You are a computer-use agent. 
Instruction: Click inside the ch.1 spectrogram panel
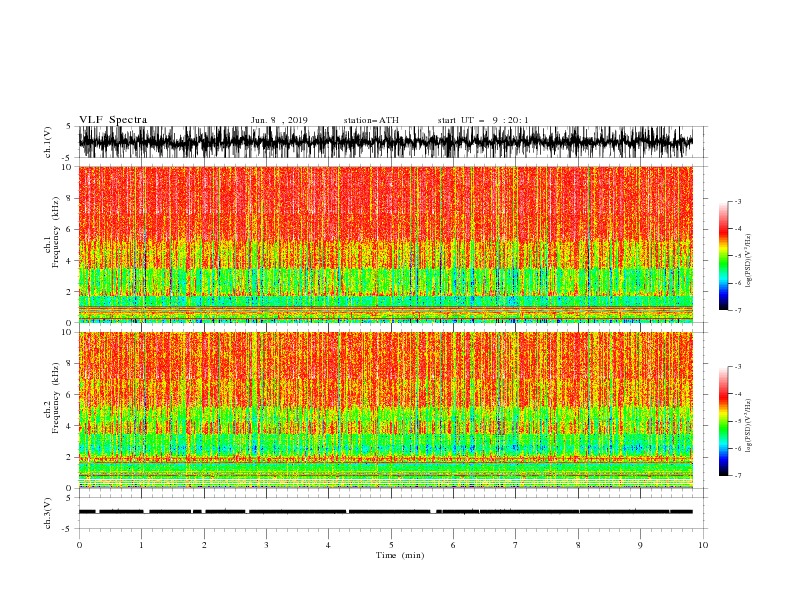(x=385, y=244)
